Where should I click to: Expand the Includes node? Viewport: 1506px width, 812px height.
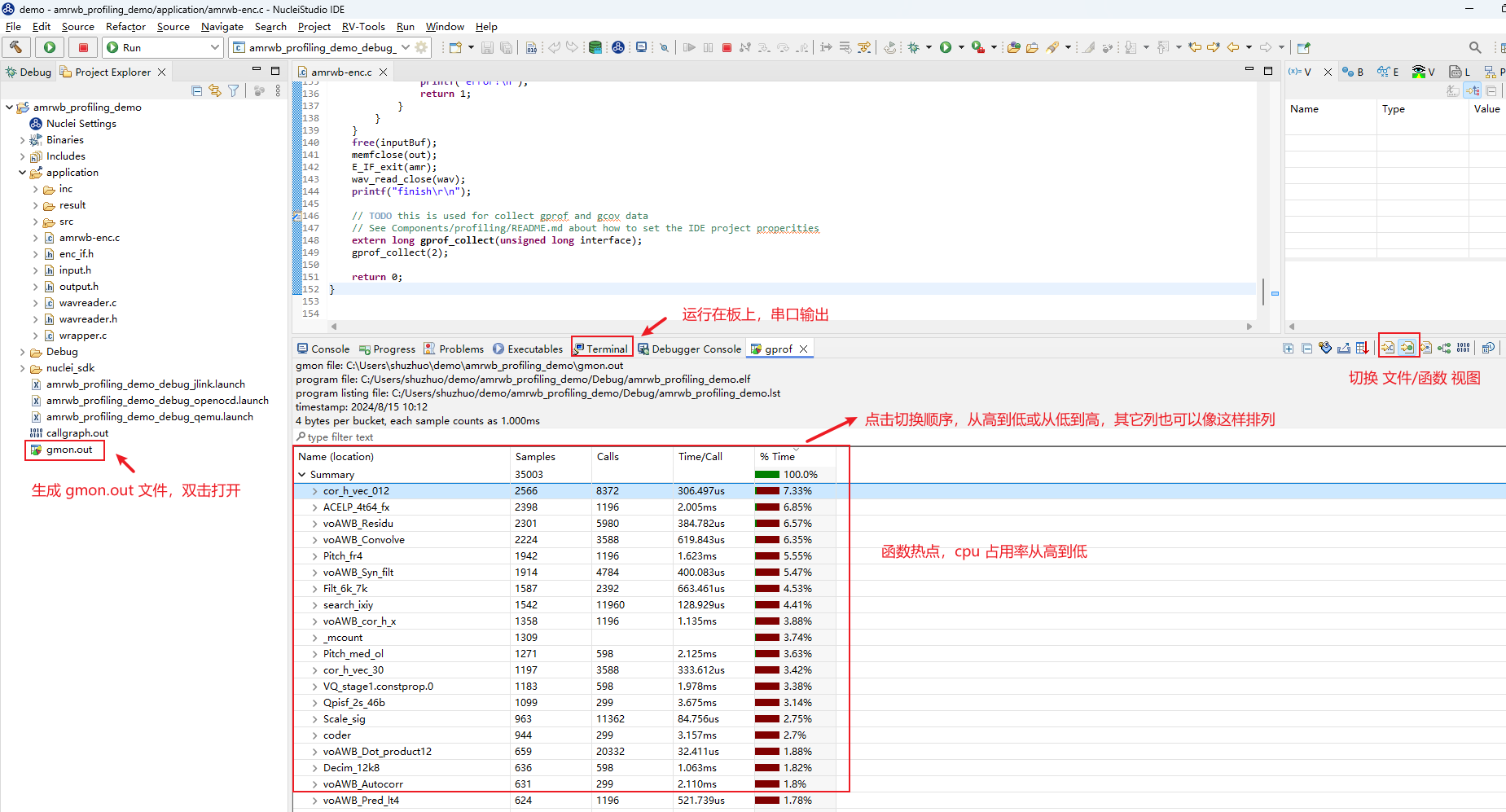pos(22,156)
